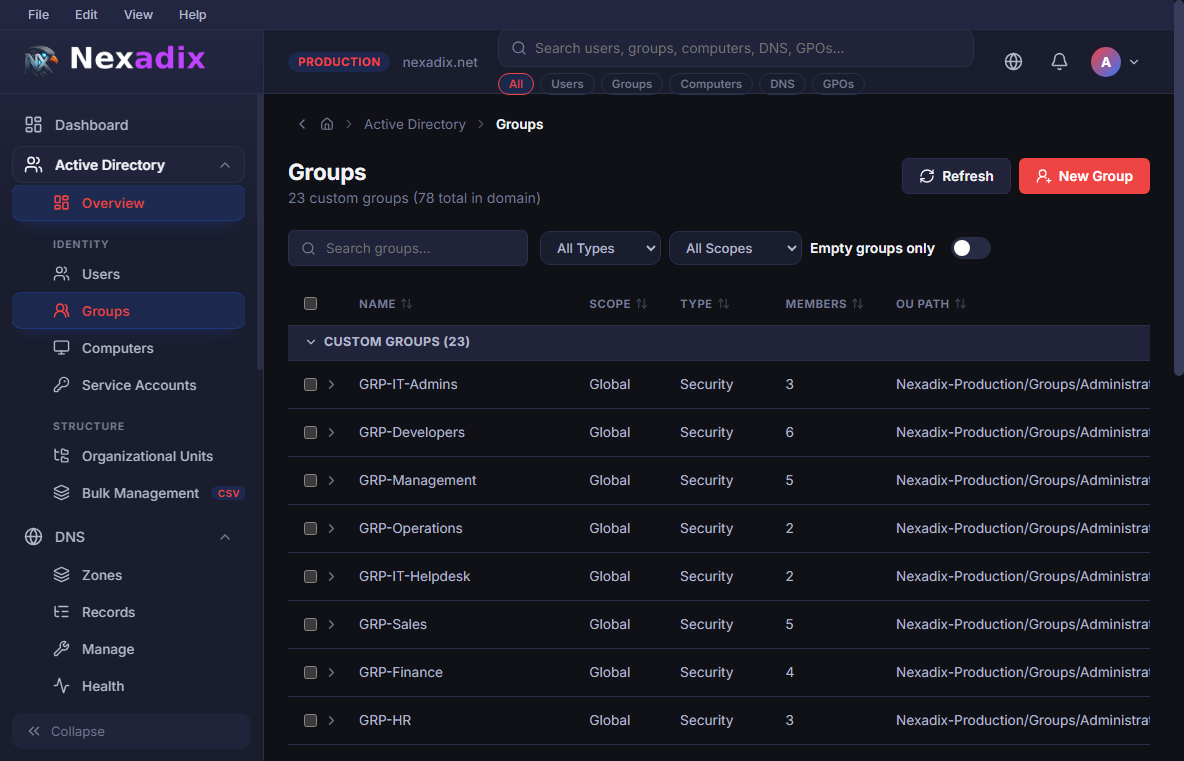Click the user avatar labeled A
Image resolution: width=1184 pixels, height=761 pixels.
tap(1105, 62)
